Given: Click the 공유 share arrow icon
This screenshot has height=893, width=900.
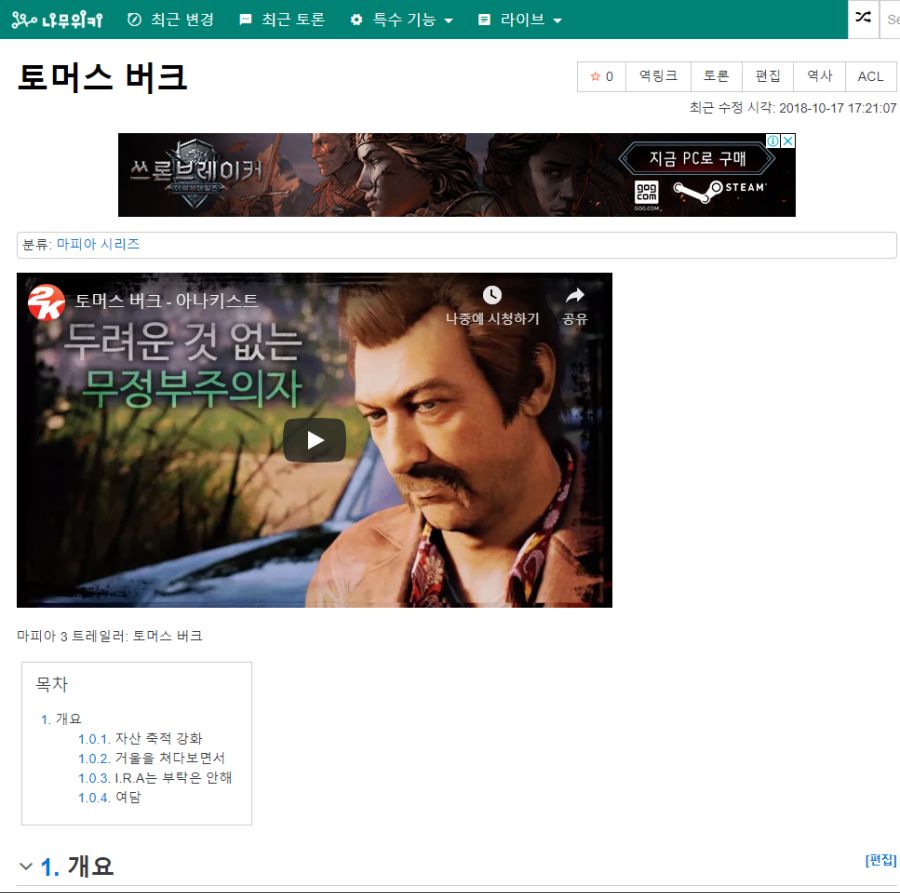Looking at the screenshot, I should tap(575, 295).
